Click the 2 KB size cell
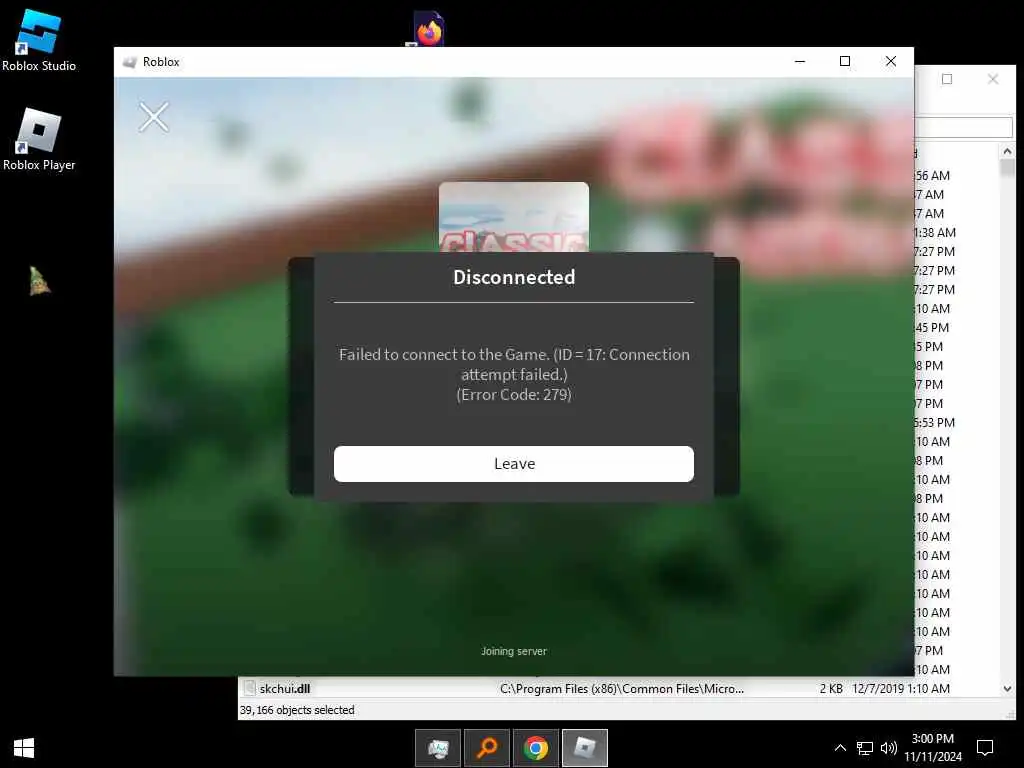Screen dimensions: 1024x768 click(x=831, y=688)
